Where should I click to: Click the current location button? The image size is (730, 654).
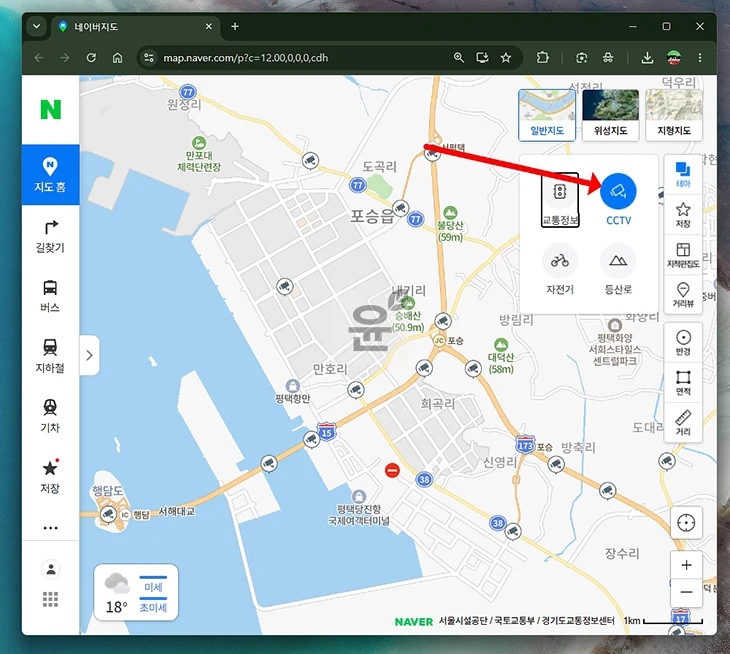click(x=686, y=523)
